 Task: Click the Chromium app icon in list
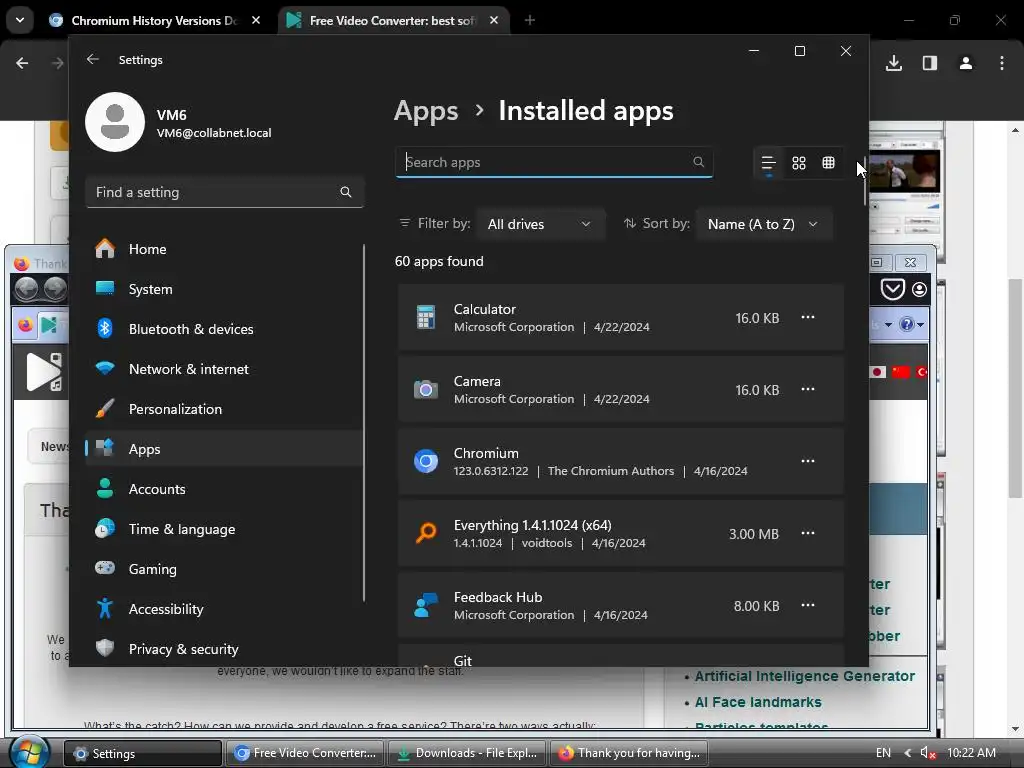tap(426, 461)
